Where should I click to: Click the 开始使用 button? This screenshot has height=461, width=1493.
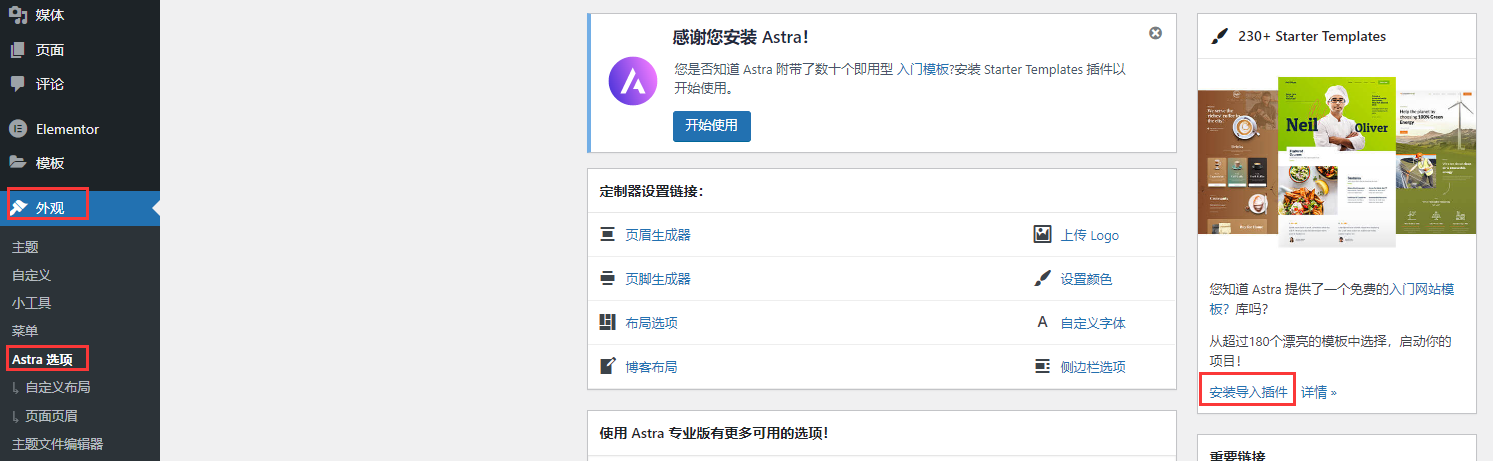click(x=711, y=126)
